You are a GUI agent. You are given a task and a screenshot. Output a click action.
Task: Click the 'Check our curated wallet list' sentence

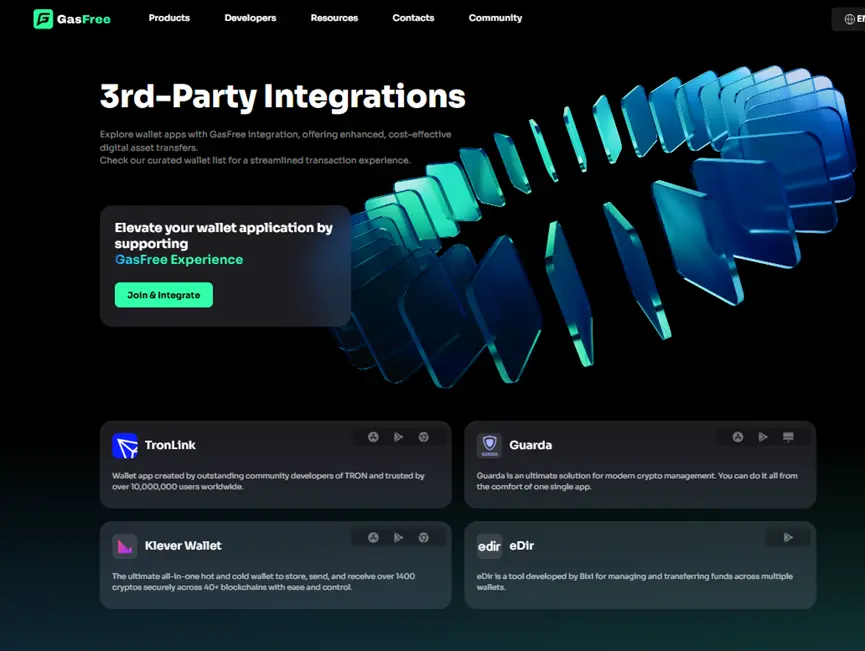(255, 161)
